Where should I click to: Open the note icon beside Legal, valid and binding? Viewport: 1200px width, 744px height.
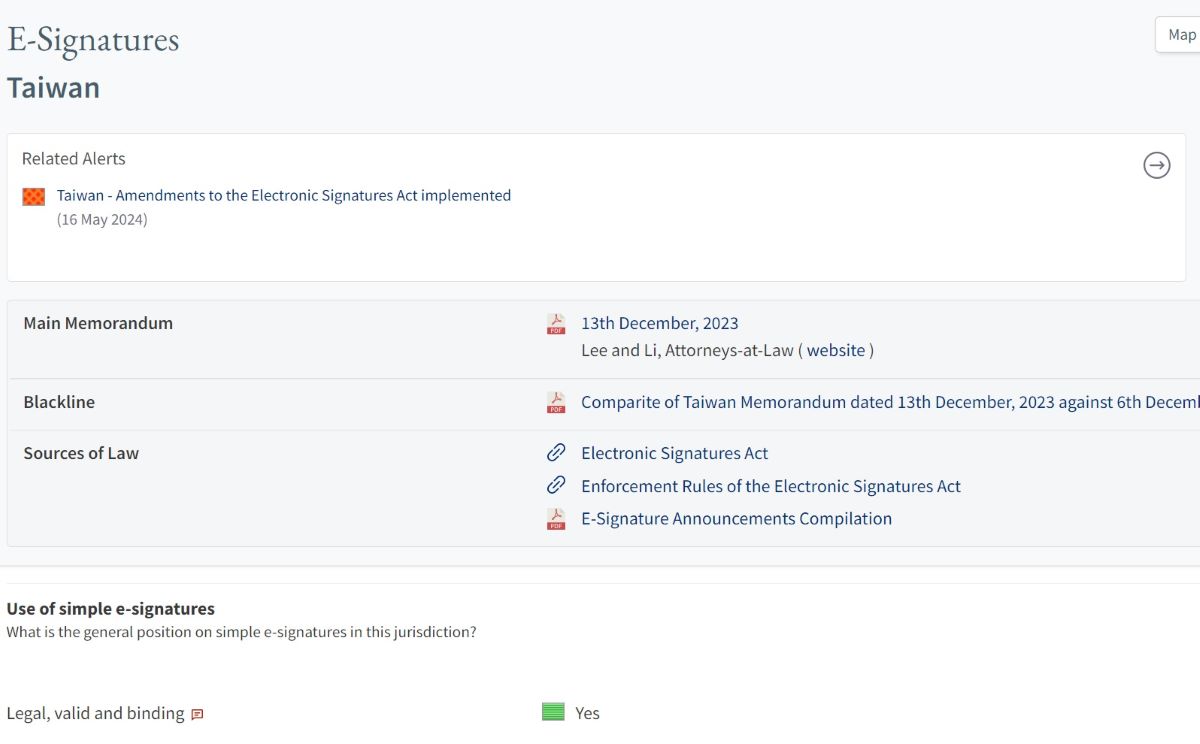pos(197,714)
